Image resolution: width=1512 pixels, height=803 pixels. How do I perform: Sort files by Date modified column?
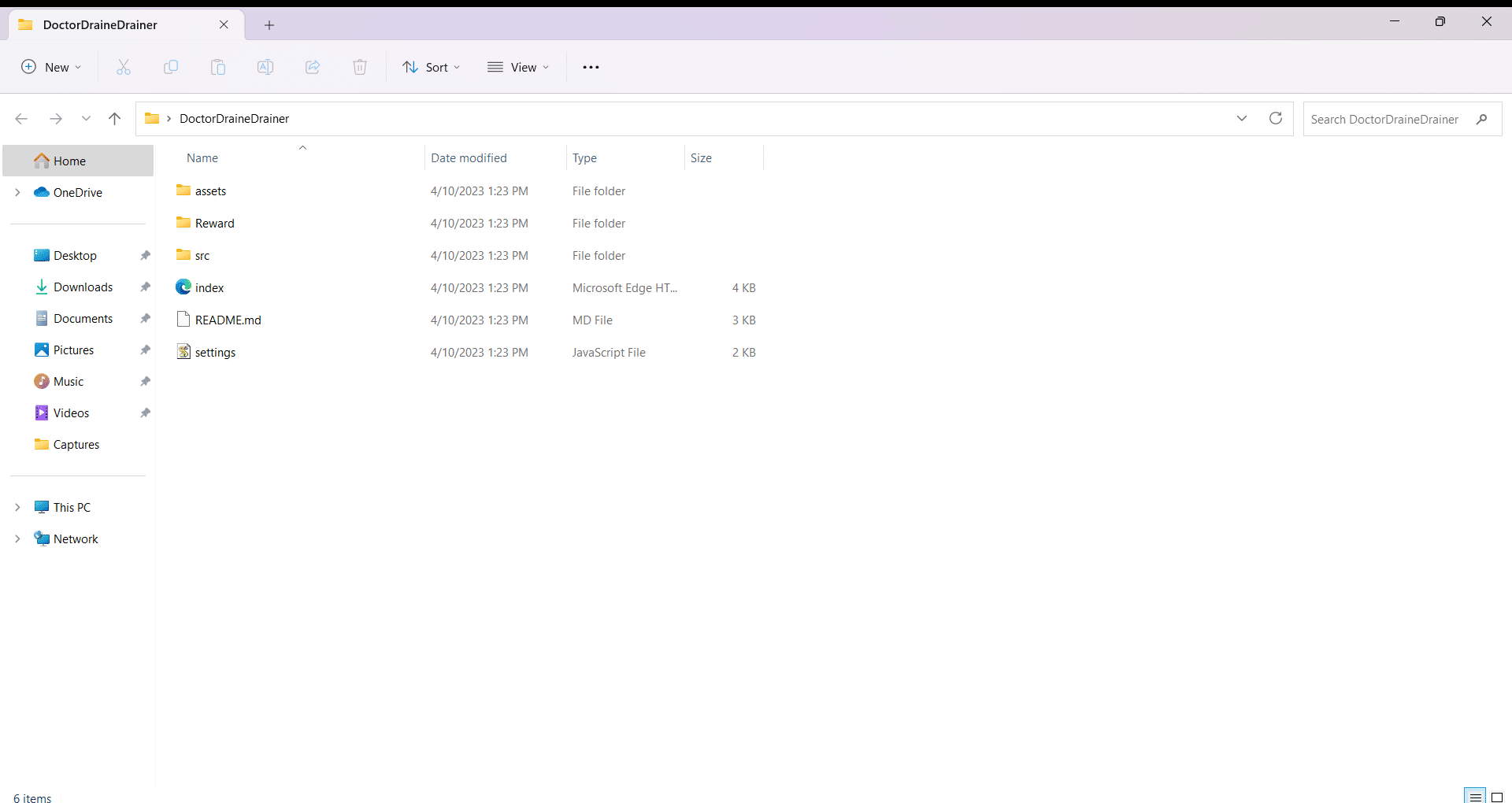click(469, 158)
